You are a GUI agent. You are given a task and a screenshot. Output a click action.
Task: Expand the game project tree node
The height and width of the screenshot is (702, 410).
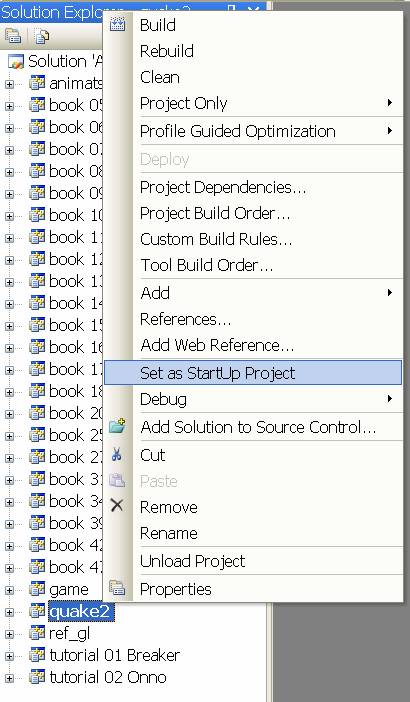(9, 590)
